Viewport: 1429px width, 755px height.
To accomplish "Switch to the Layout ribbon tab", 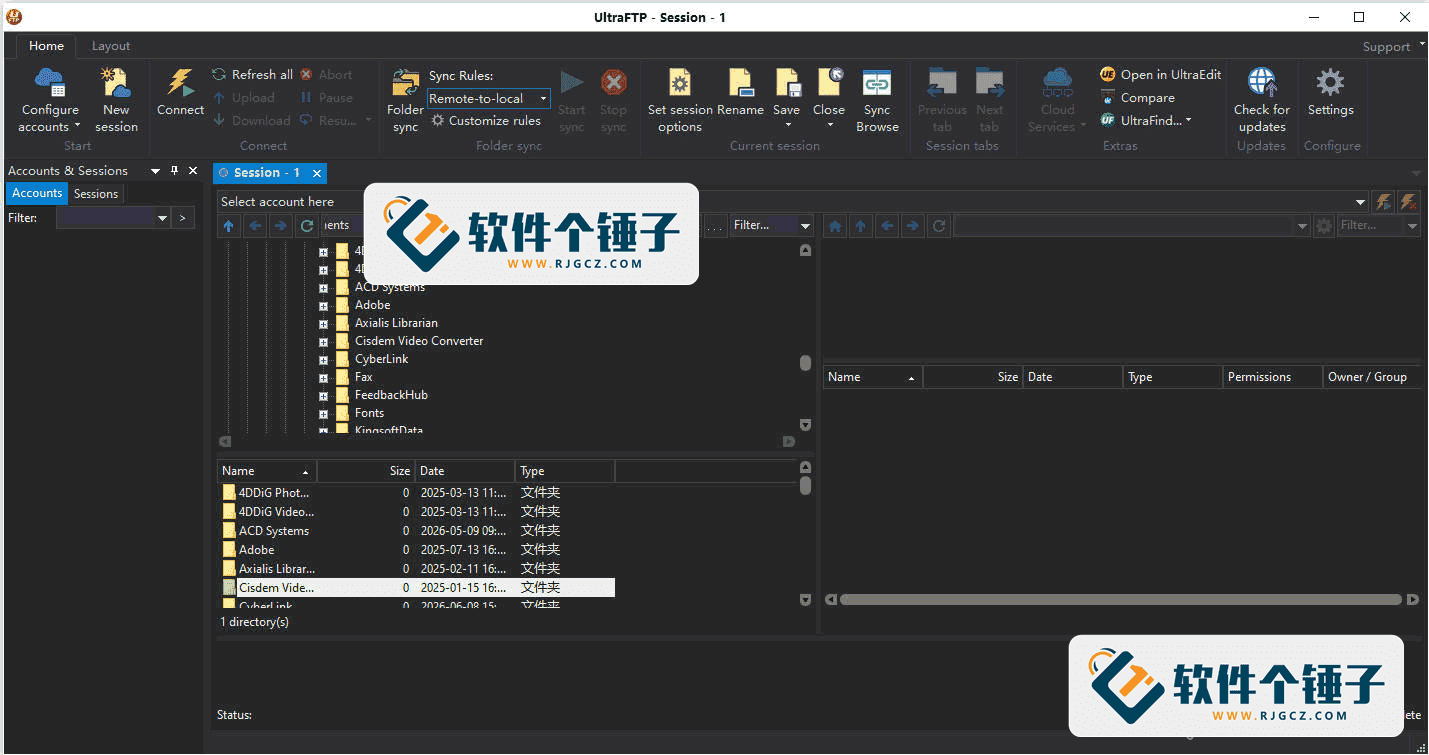I will point(111,46).
